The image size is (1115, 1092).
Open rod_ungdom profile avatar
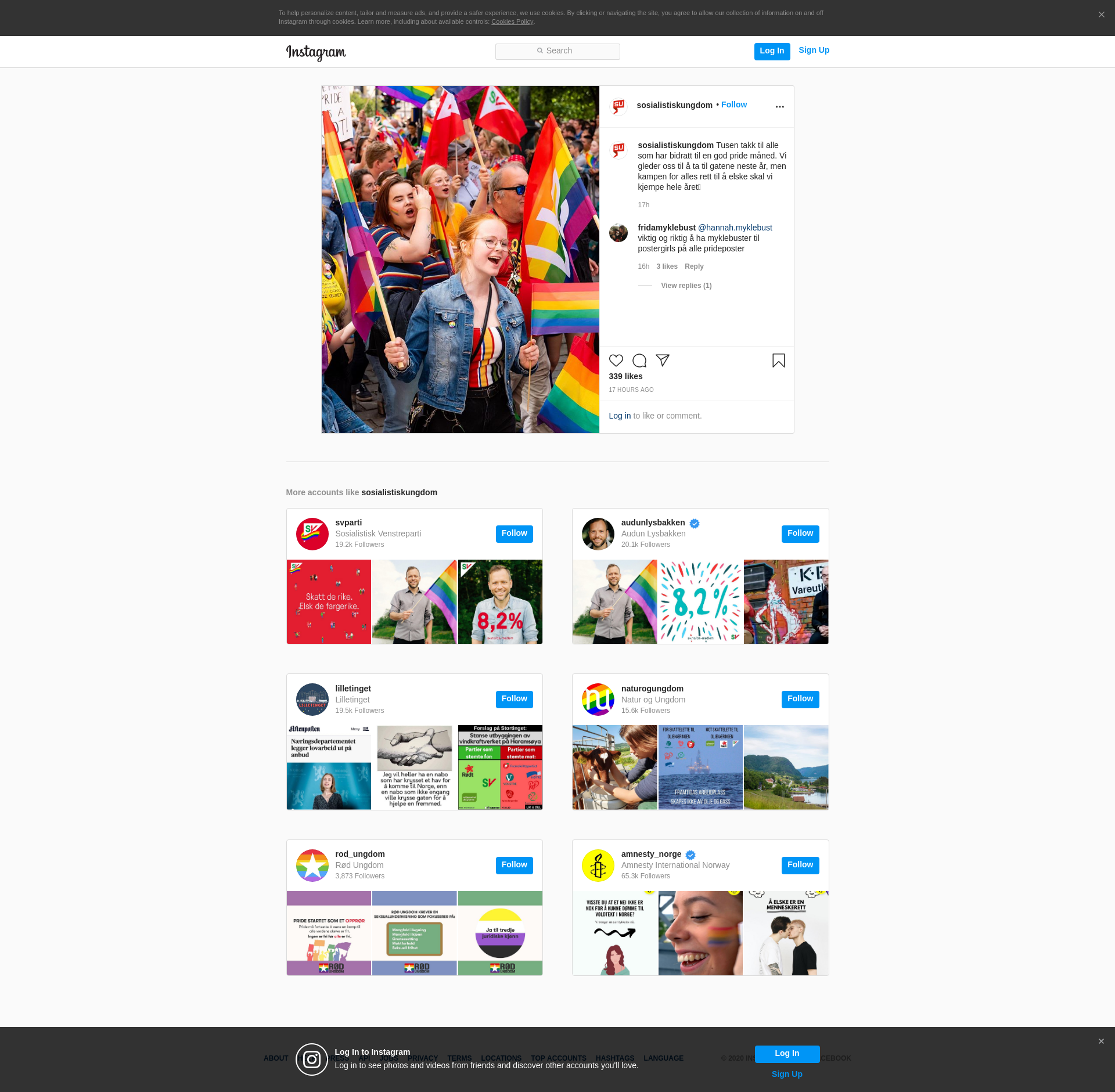click(x=312, y=866)
